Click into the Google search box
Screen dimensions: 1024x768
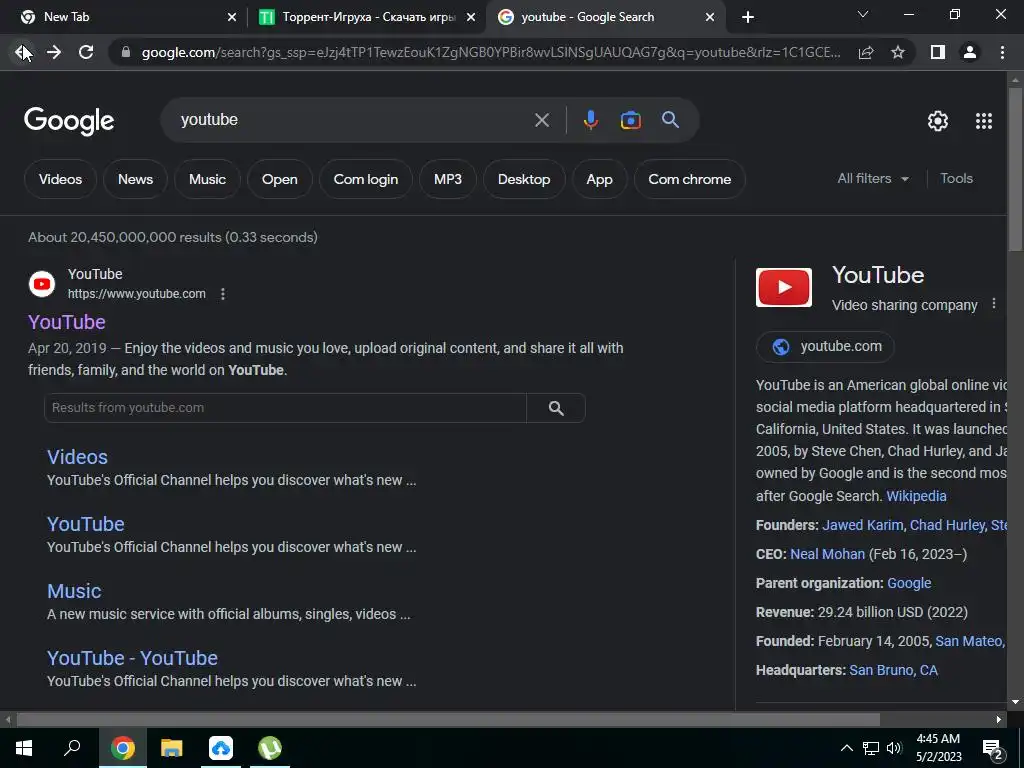(x=353, y=120)
